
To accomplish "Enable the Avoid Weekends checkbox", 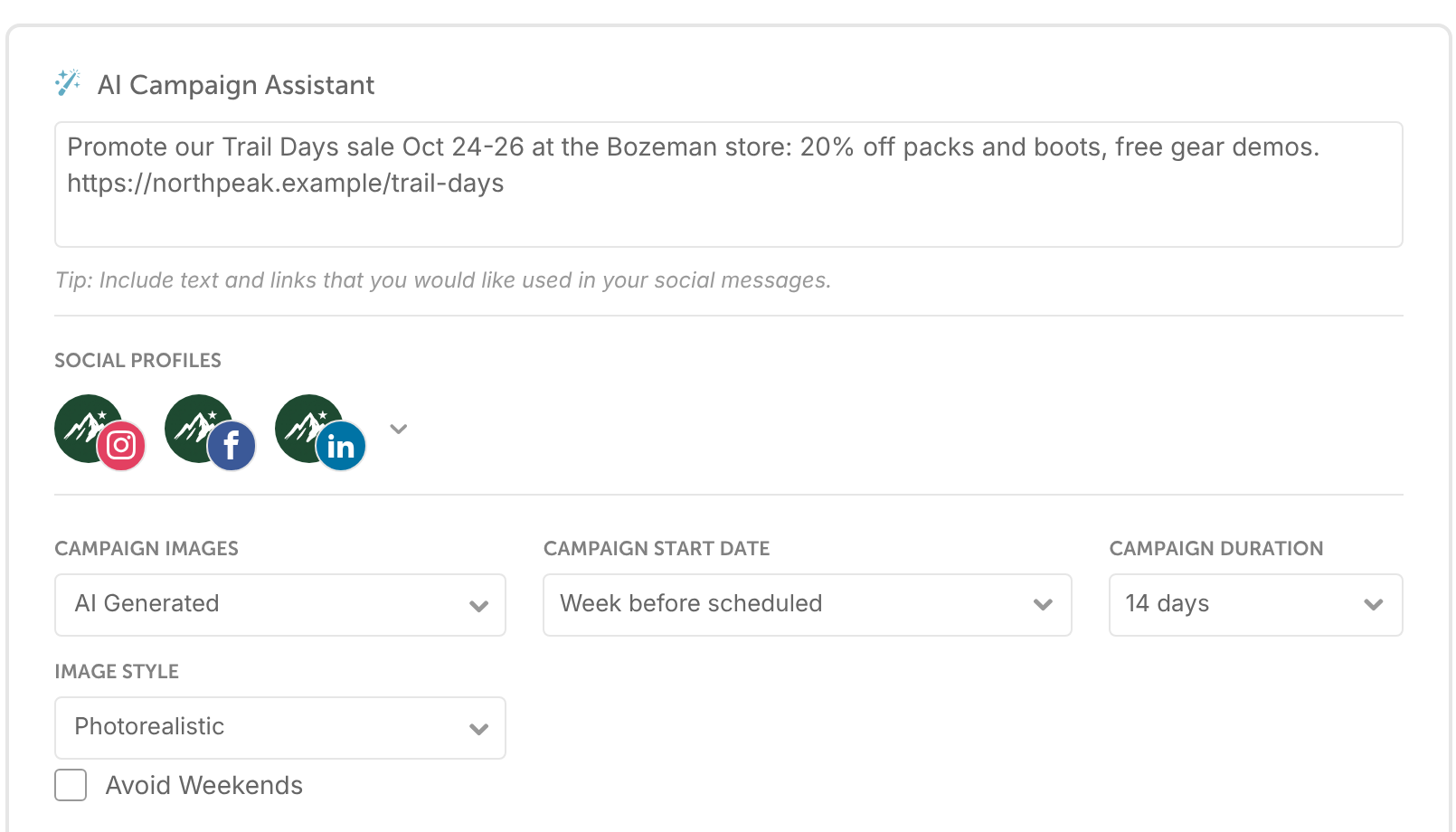I will (x=71, y=785).
